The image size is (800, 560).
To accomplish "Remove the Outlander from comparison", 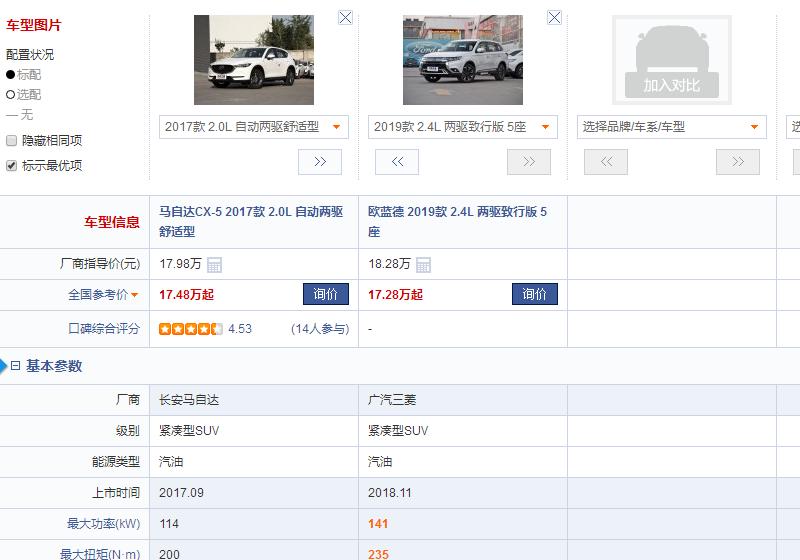I will [x=554, y=18].
